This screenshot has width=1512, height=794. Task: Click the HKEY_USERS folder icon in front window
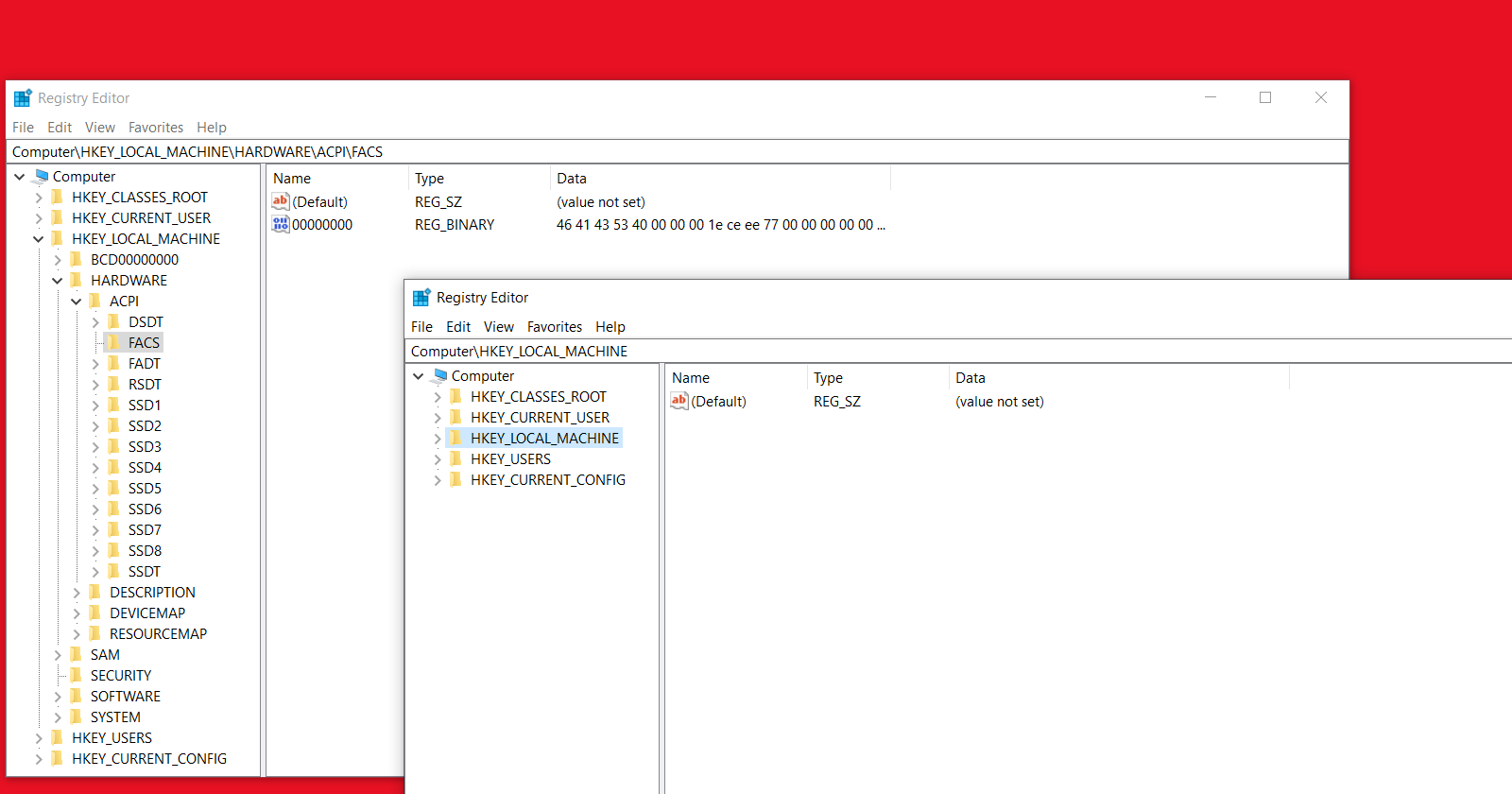click(x=456, y=458)
